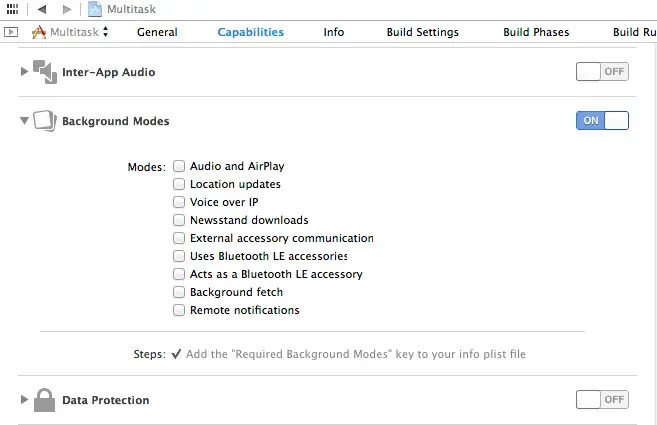Check the Remote notifications option
The height and width of the screenshot is (425, 657).
(179, 310)
